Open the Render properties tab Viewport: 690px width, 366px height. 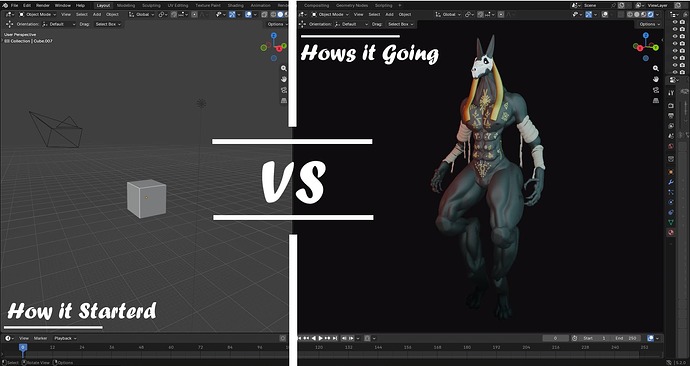tap(671, 106)
